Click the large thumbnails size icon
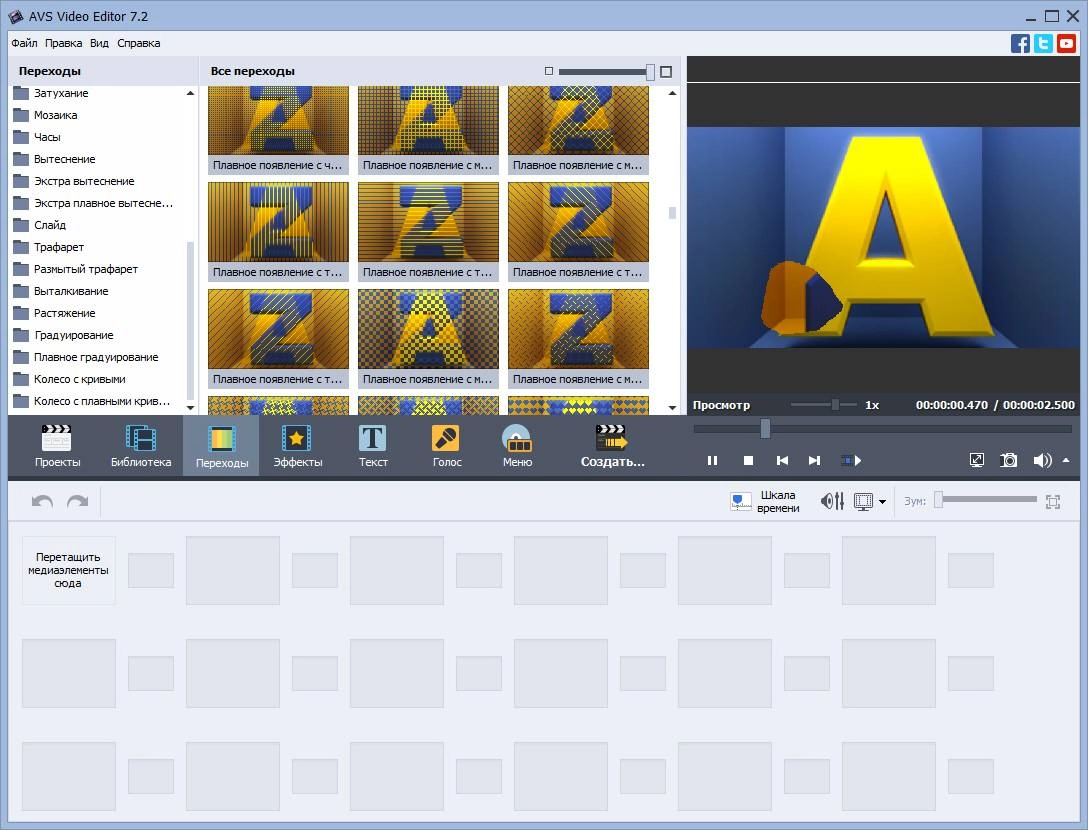 tap(666, 71)
